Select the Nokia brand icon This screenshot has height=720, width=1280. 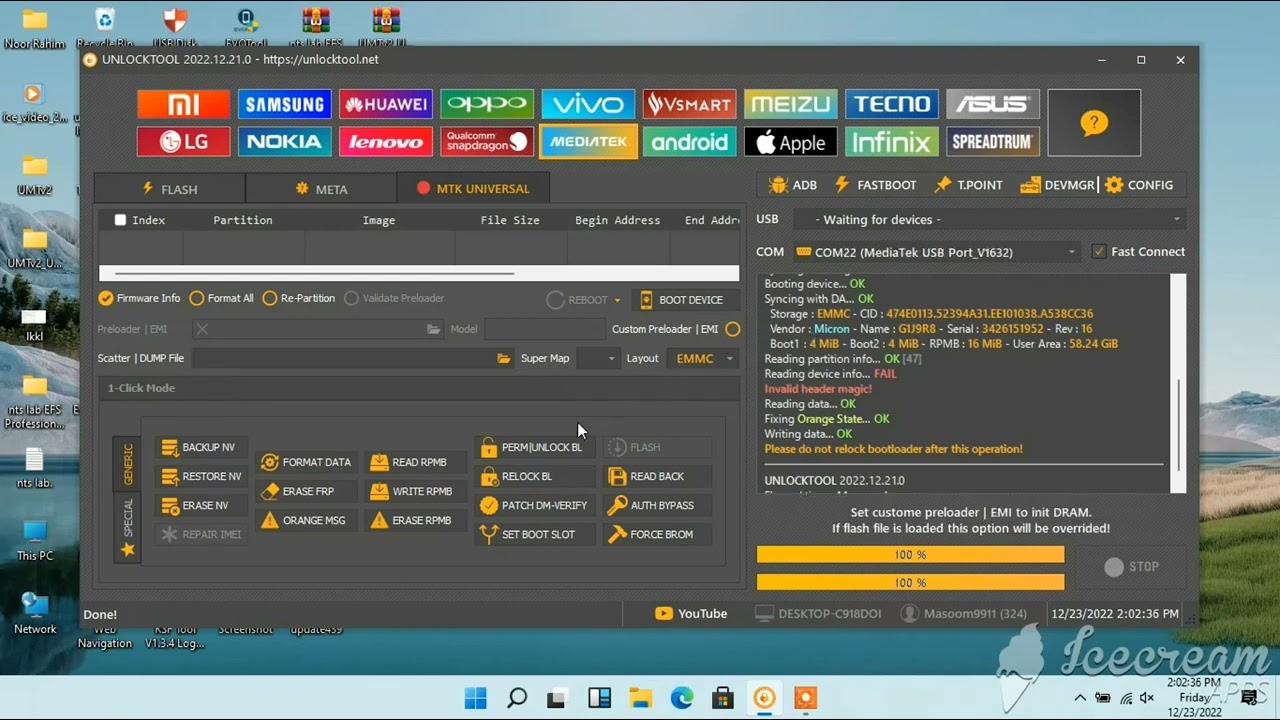pos(284,142)
